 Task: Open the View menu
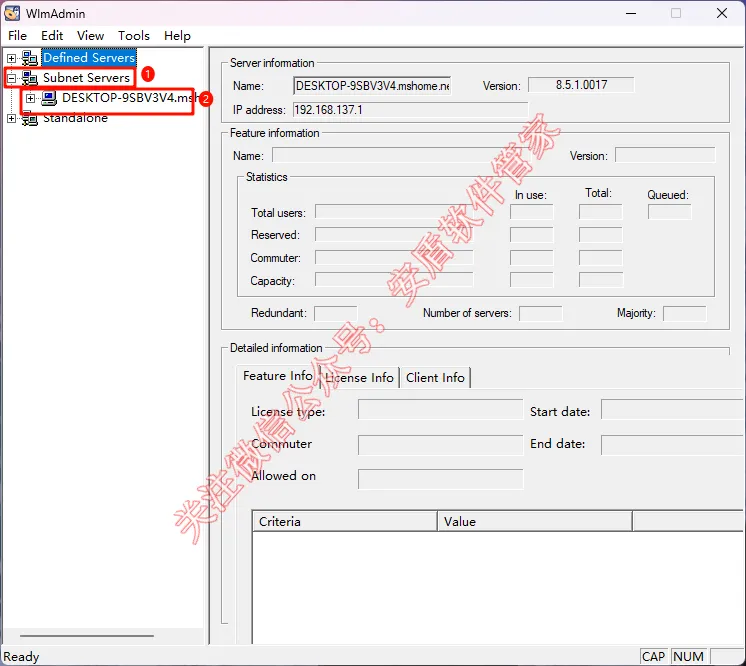(x=90, y=36)
